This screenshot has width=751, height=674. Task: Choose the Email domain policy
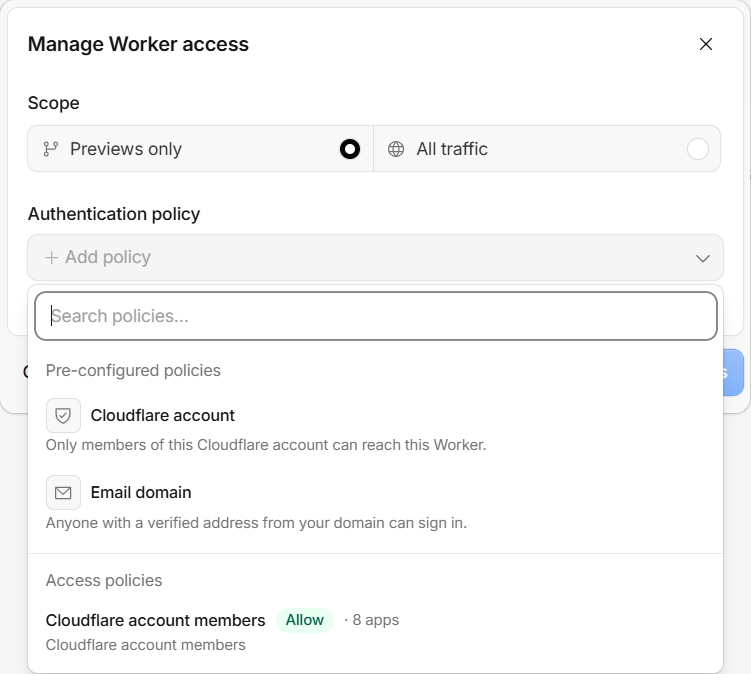pos(375,503)
